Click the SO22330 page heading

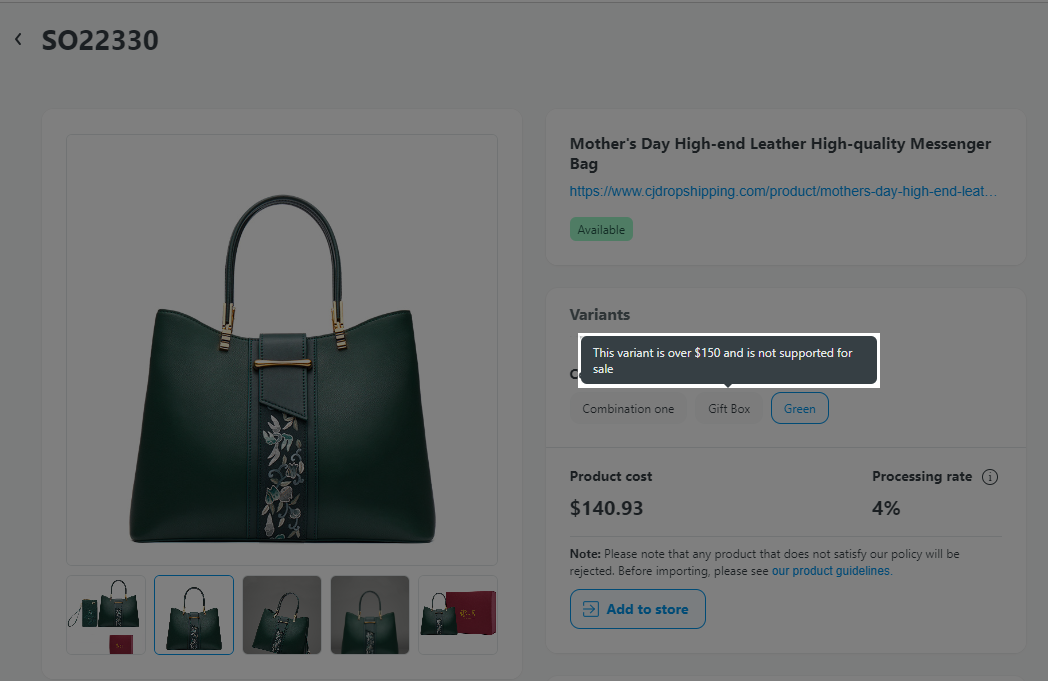(x=100, y=40)
